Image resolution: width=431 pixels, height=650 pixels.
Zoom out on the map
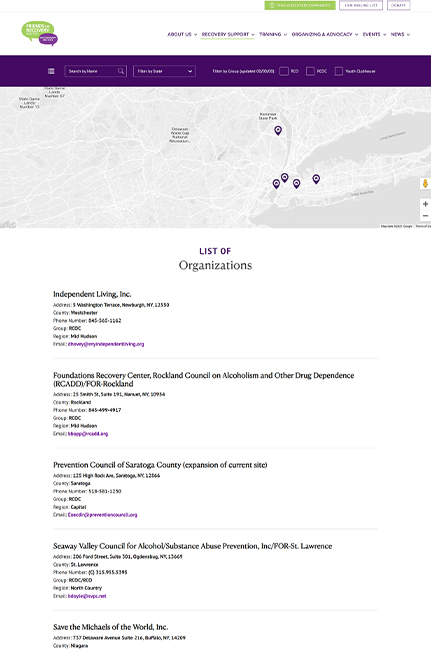click(425, 216)
